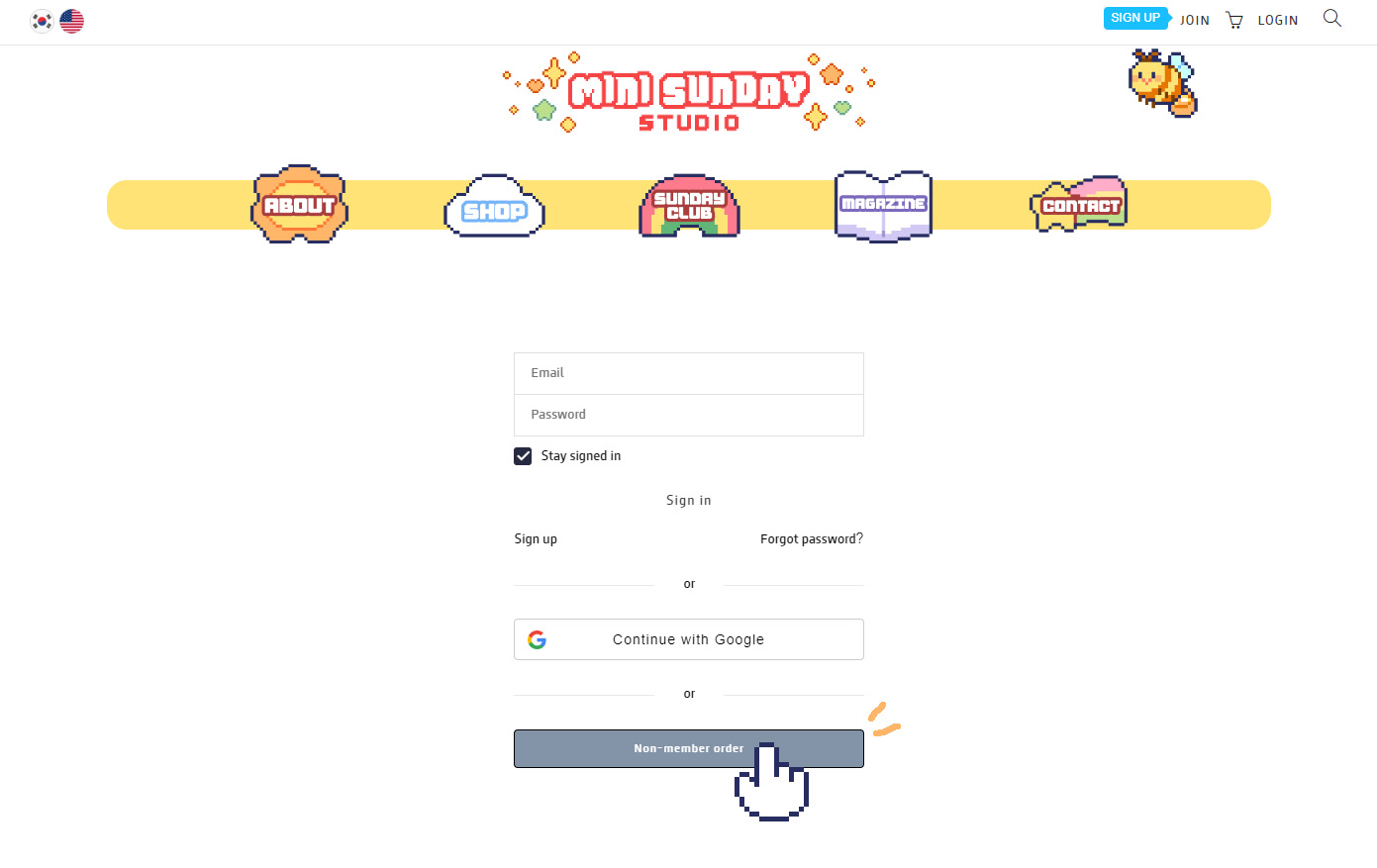Click the pixel bee mascot icon

point(1163,83)
